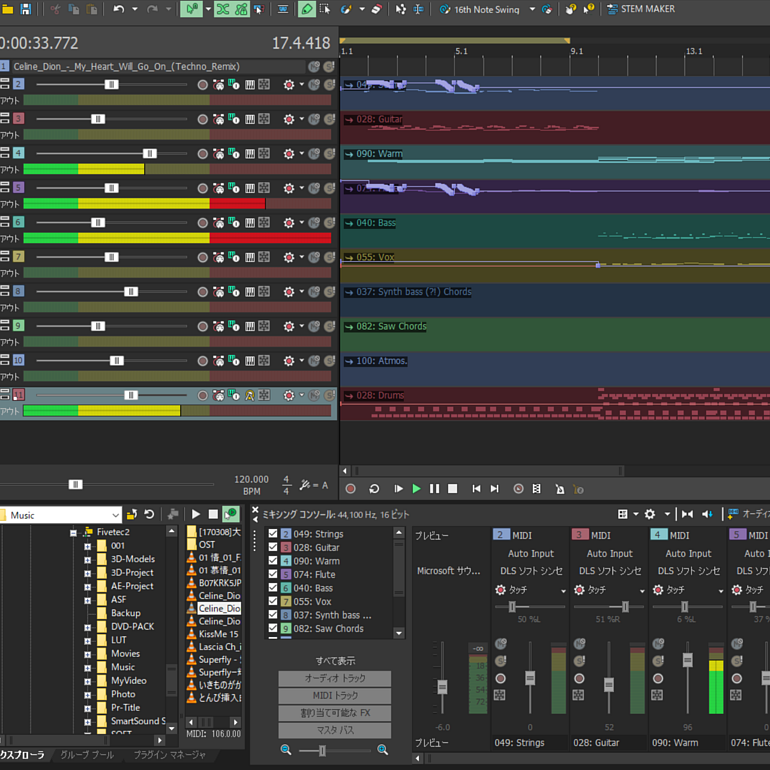This screenshot has width=770, height=770.
Task: Pause playback in the transport bar
Action: click(x=435, y=489)
